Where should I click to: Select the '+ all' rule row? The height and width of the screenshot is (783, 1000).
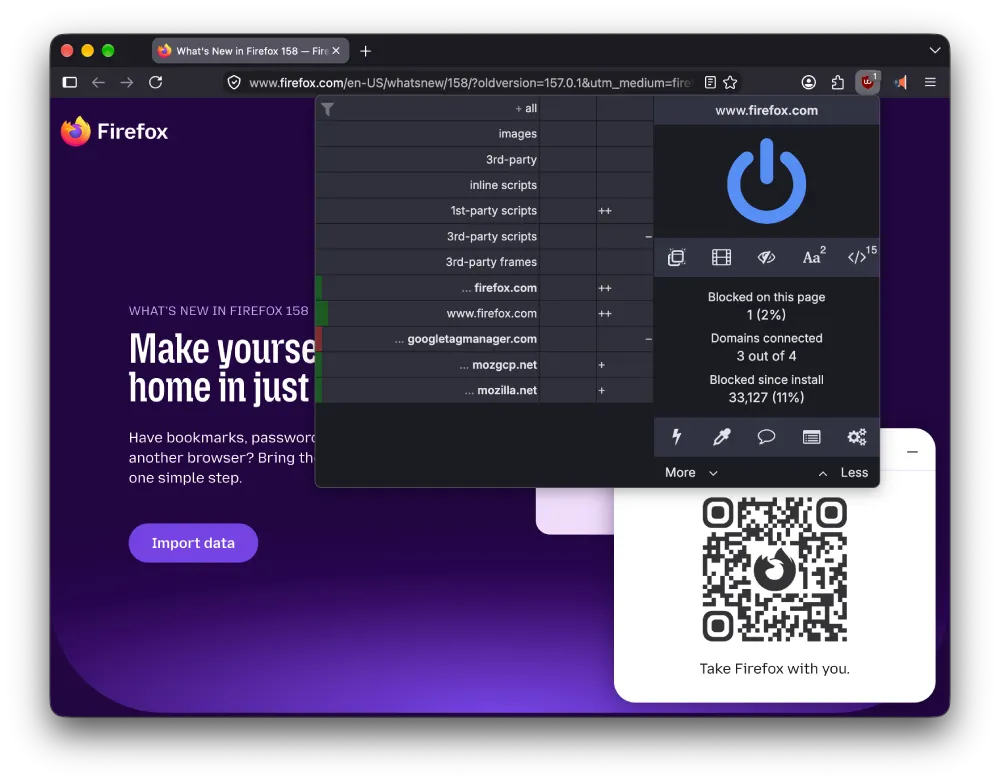(485, 108)
